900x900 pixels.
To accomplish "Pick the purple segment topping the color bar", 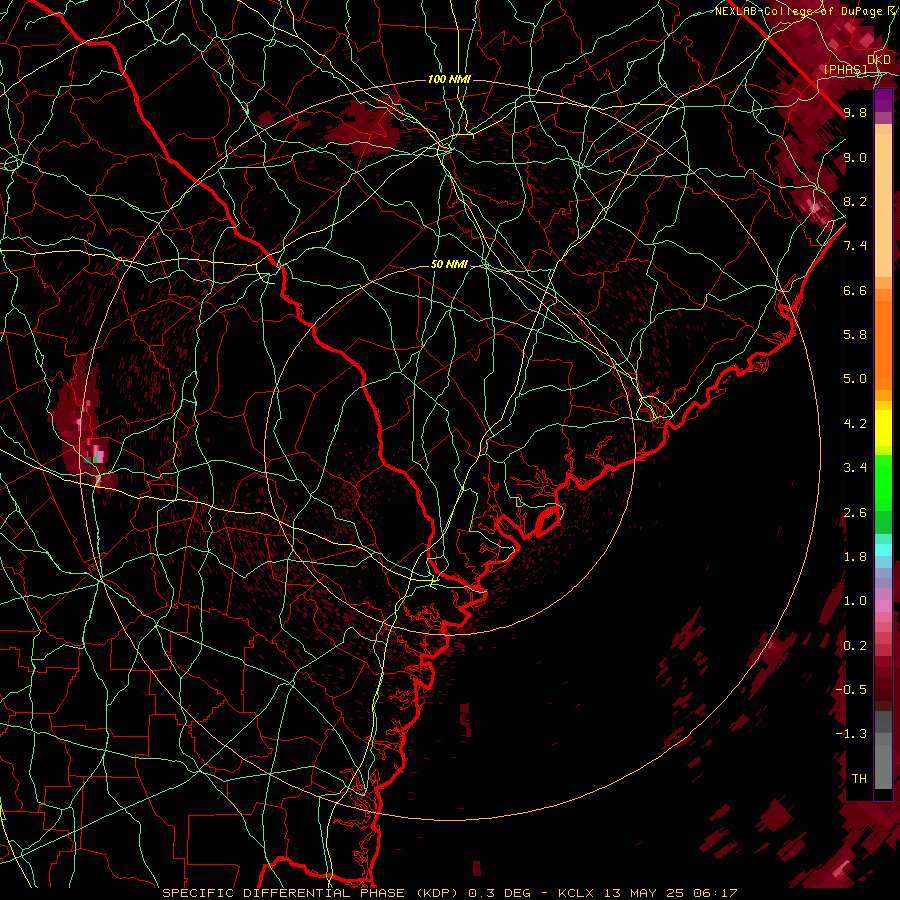I will tap(883, 101).
